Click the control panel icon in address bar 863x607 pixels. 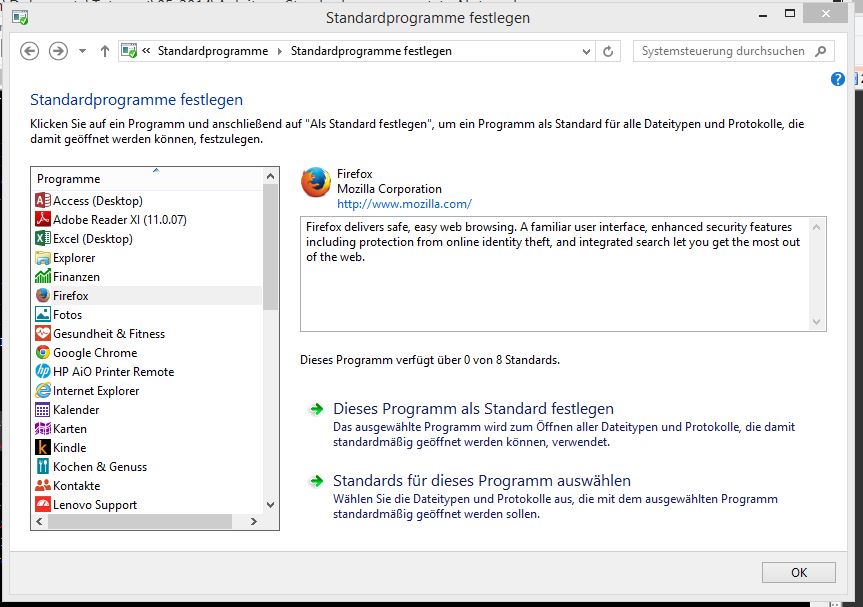(129, 51)
